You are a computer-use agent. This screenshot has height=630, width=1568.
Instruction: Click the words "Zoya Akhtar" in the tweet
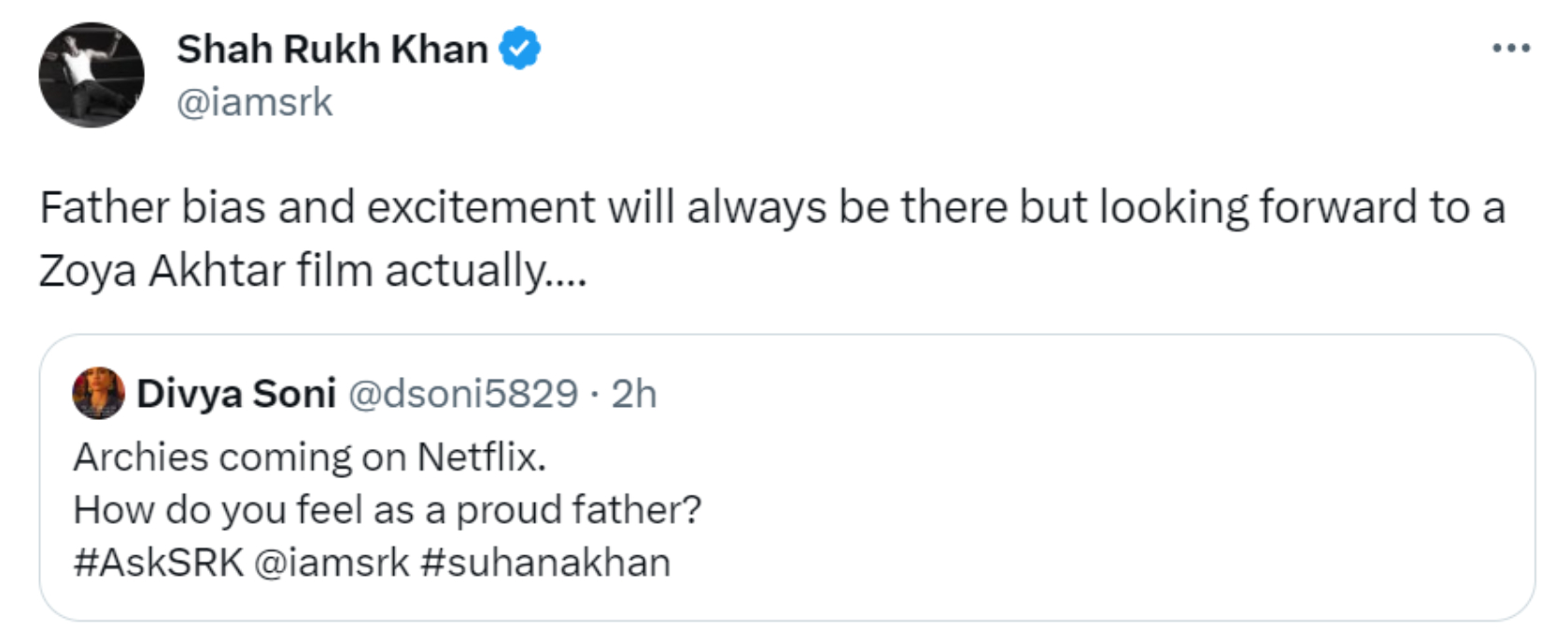click(162, 271)
